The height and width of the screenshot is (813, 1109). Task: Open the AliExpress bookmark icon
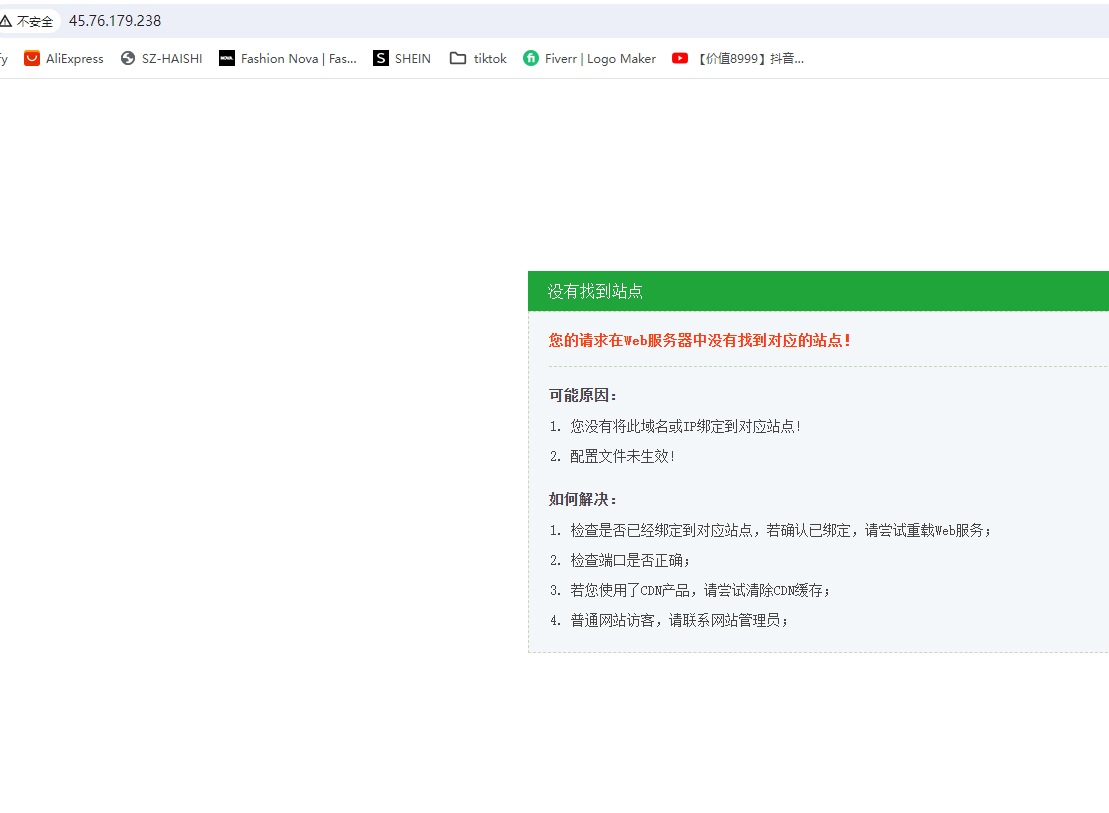pyautogui.click(x=32, y=58)
